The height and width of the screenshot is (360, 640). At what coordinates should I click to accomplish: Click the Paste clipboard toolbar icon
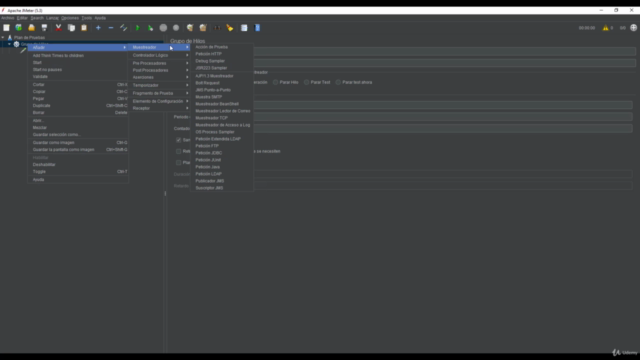tap(84, 28)
